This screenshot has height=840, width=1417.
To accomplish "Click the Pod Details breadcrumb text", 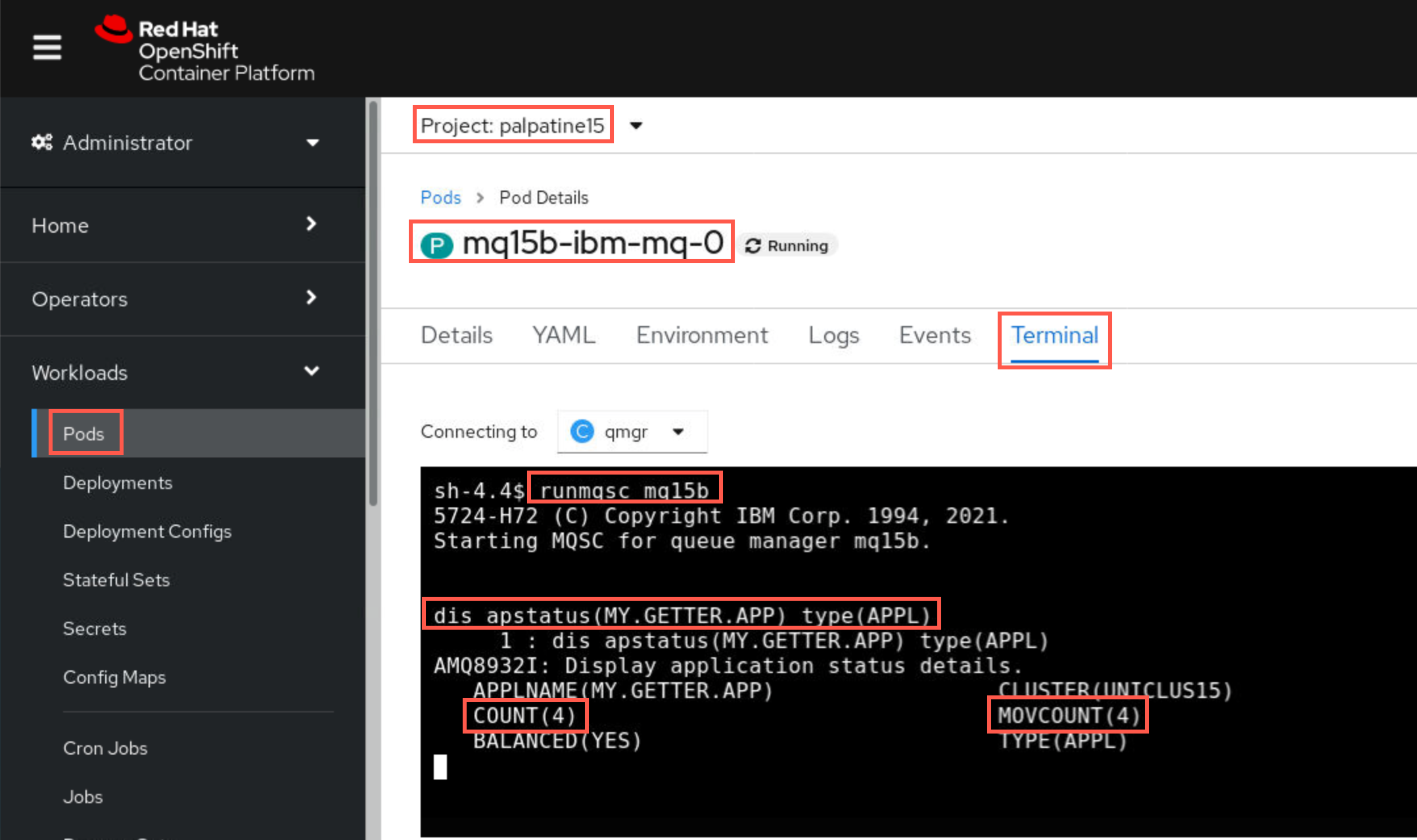I will [544, 197].
